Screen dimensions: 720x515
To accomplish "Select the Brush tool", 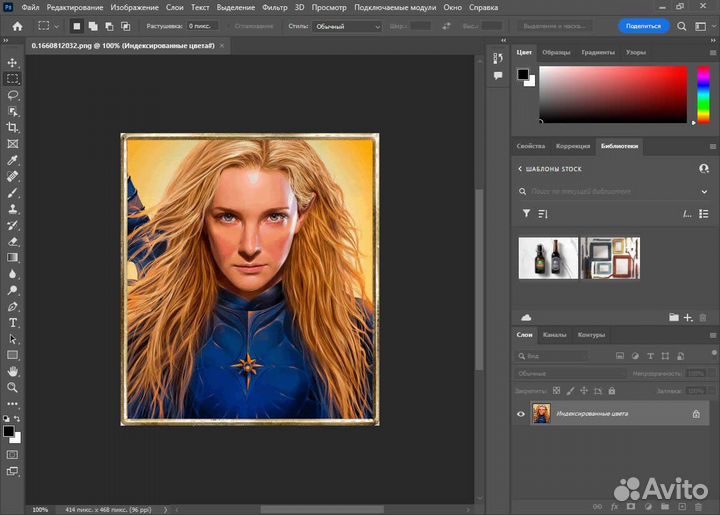I will (x=12, y=192).
